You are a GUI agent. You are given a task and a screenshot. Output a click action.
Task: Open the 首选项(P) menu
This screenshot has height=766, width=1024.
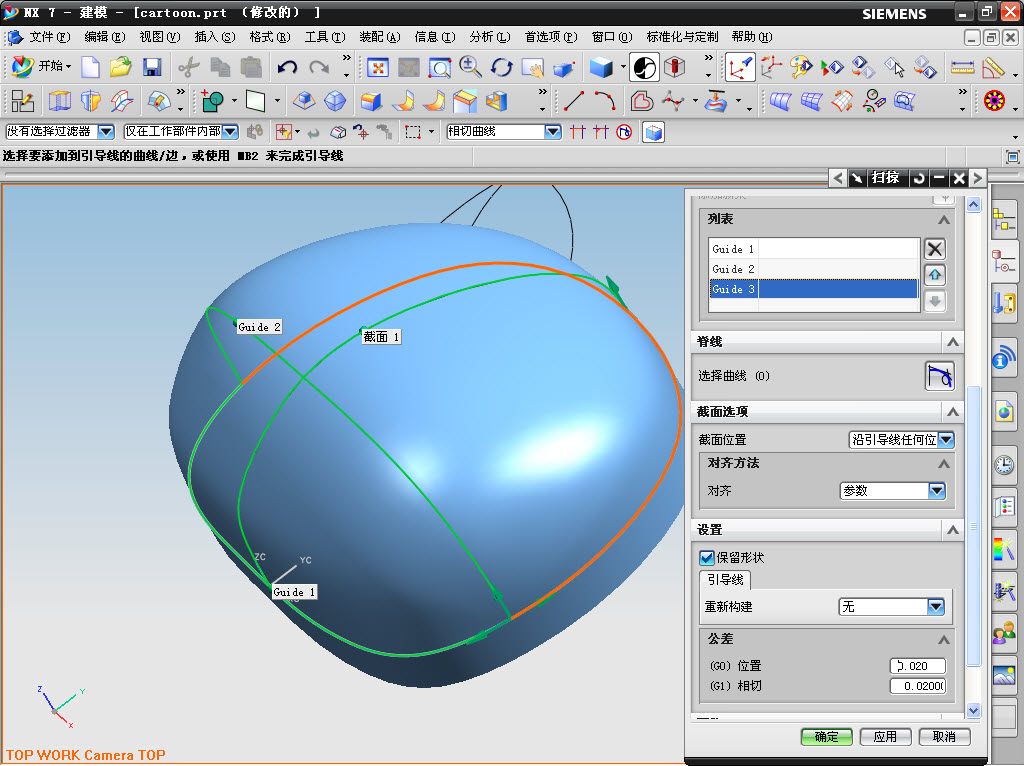point(551,37)
